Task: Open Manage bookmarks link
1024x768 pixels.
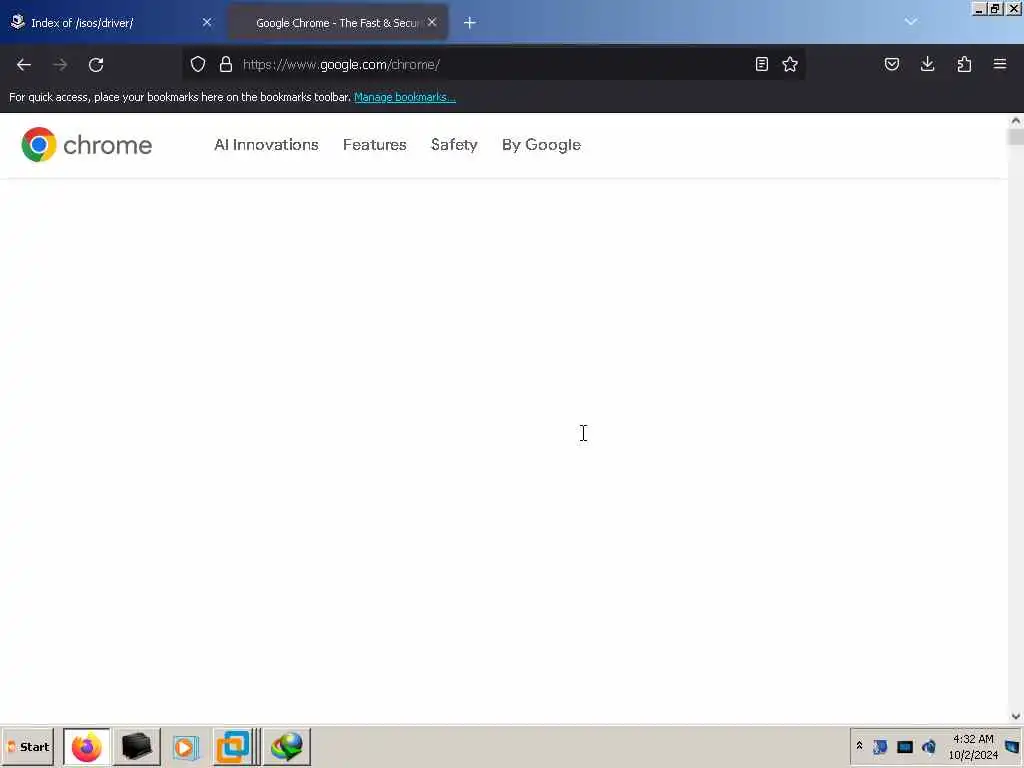Action: pyautogui.click(x=405, y=97)
